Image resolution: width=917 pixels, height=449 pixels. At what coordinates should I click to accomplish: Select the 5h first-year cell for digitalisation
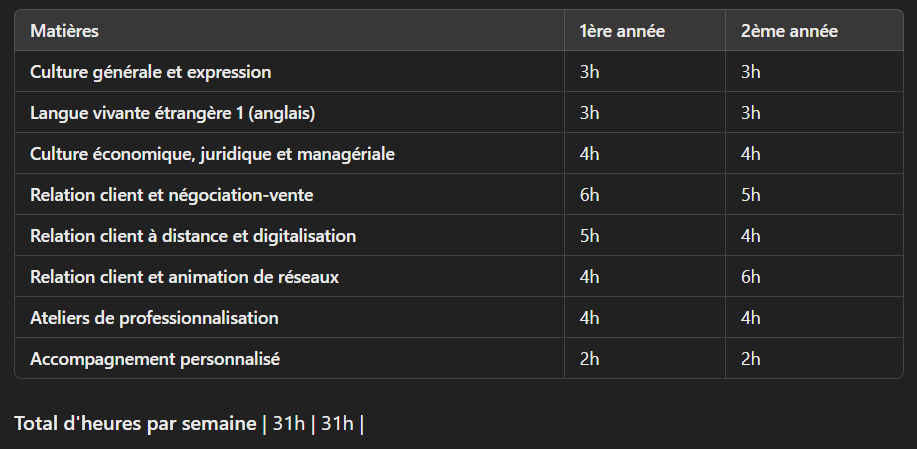[590, 236]
